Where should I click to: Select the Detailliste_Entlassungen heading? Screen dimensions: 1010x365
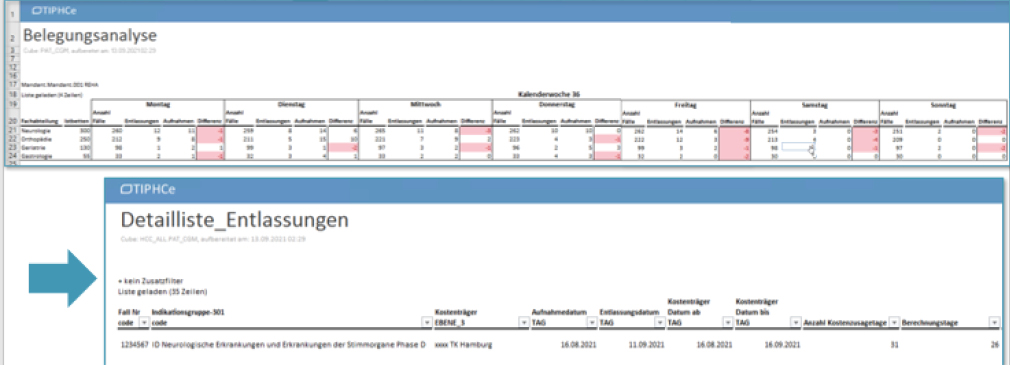tap(234, 220)
